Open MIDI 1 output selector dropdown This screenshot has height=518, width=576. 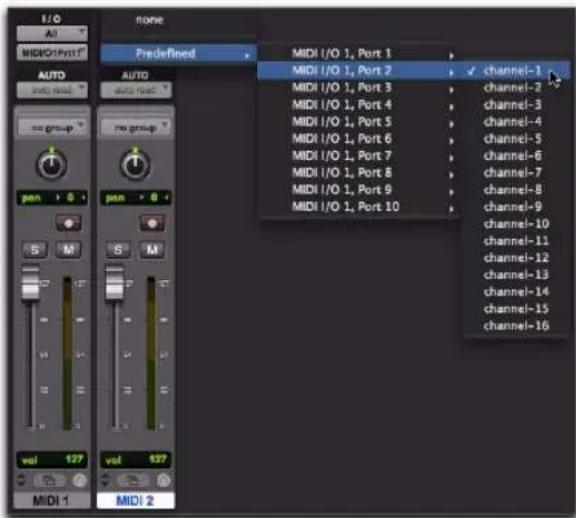52,52
